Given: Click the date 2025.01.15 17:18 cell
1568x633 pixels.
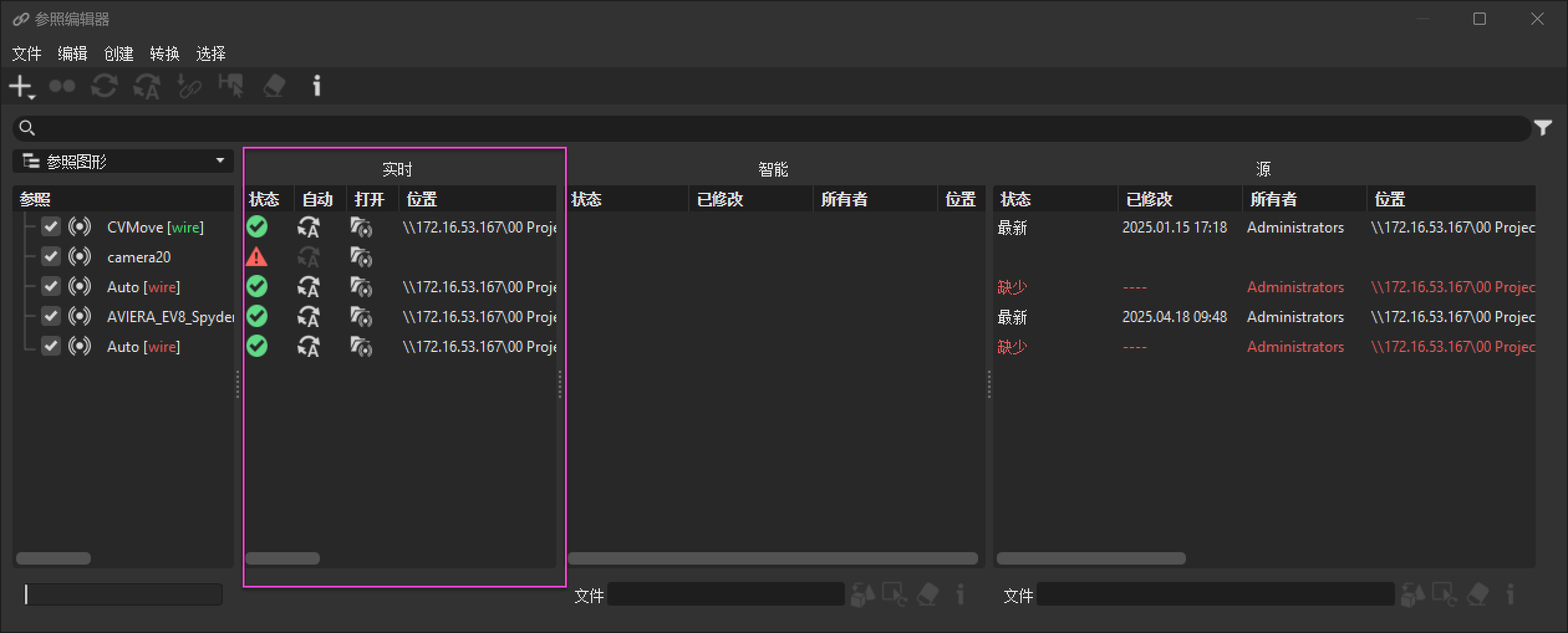Looking at the screenshot, I should click(x=1174, y=227).
